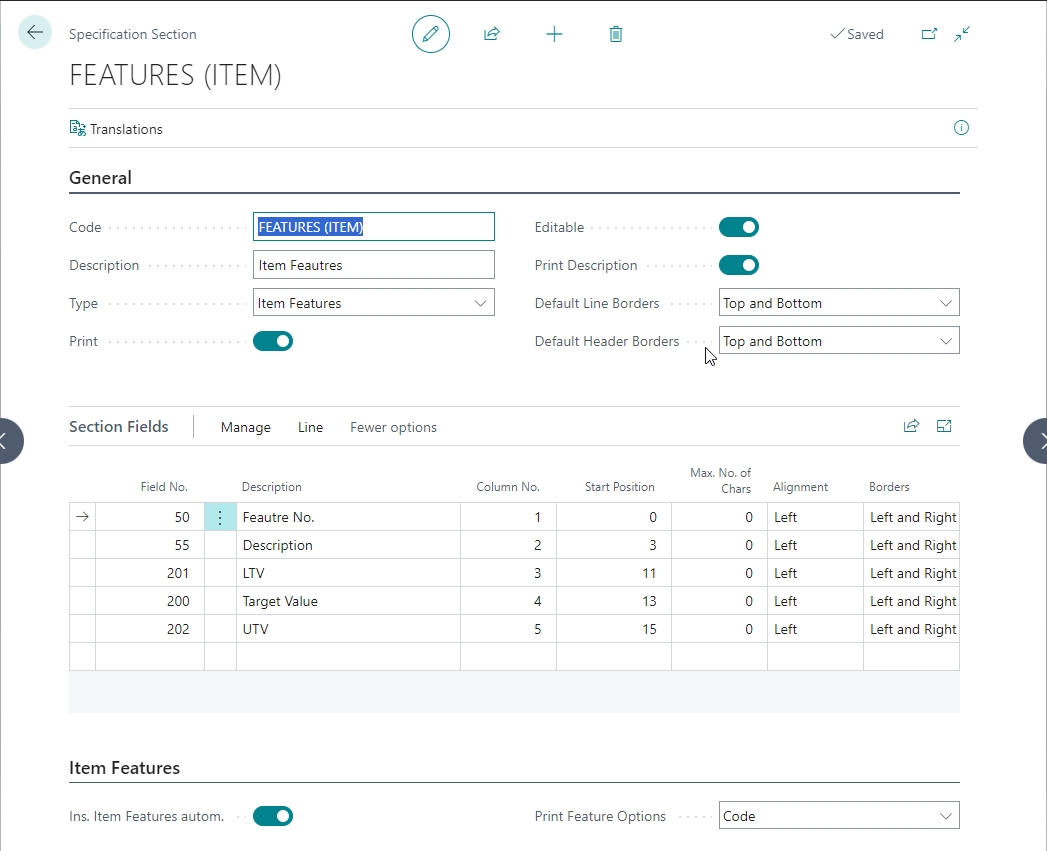
Task: Click Start Position value 11
Action: click(x=614, y=573)
